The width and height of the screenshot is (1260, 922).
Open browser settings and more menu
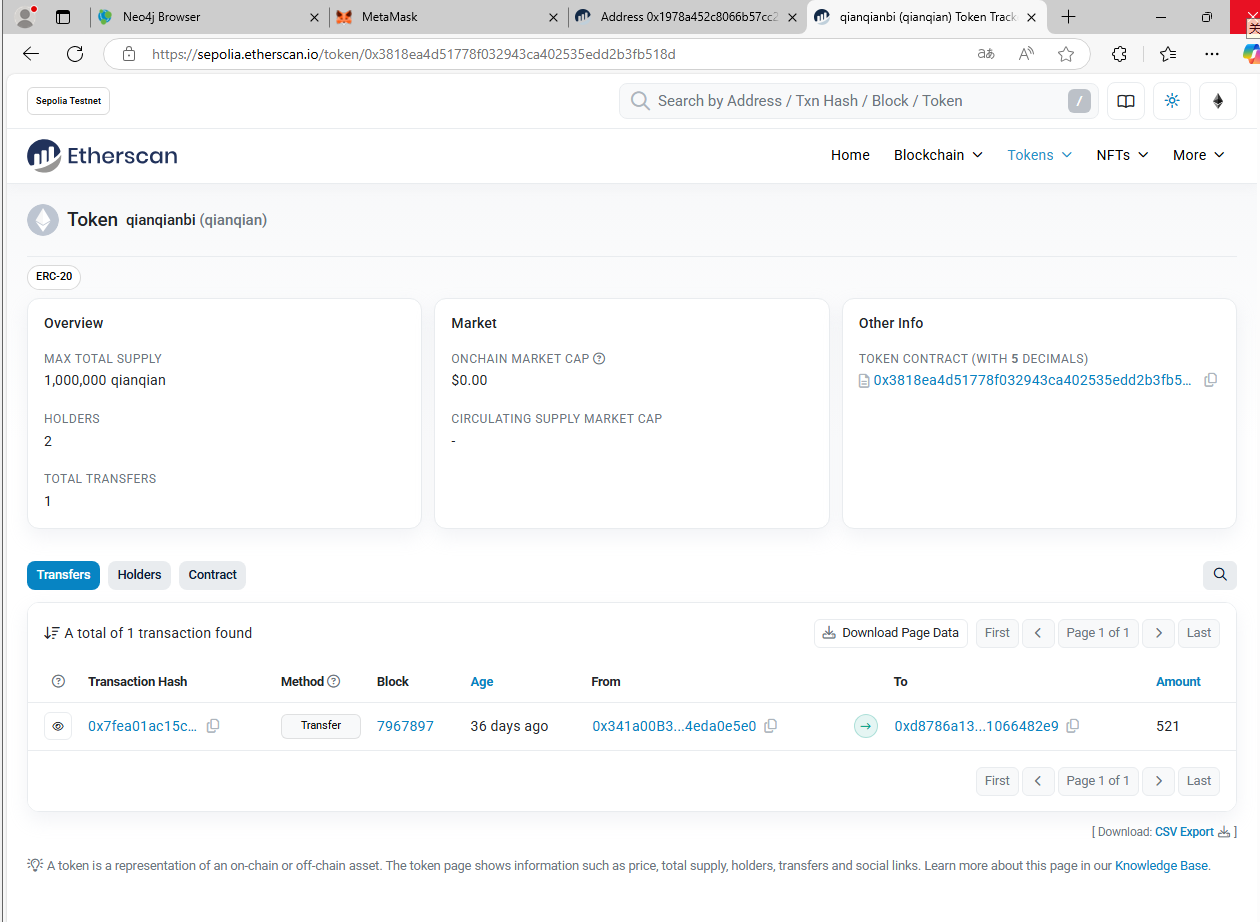click(1212, 54)
